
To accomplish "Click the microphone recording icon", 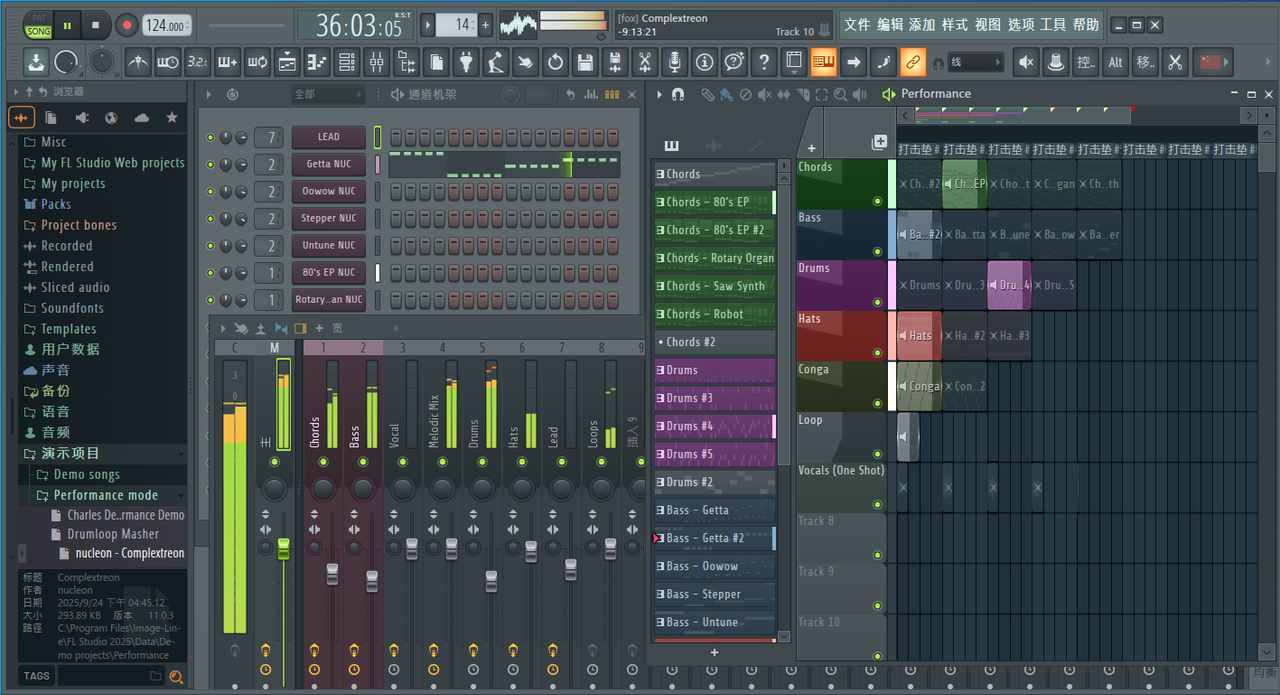I will (675, 63).
